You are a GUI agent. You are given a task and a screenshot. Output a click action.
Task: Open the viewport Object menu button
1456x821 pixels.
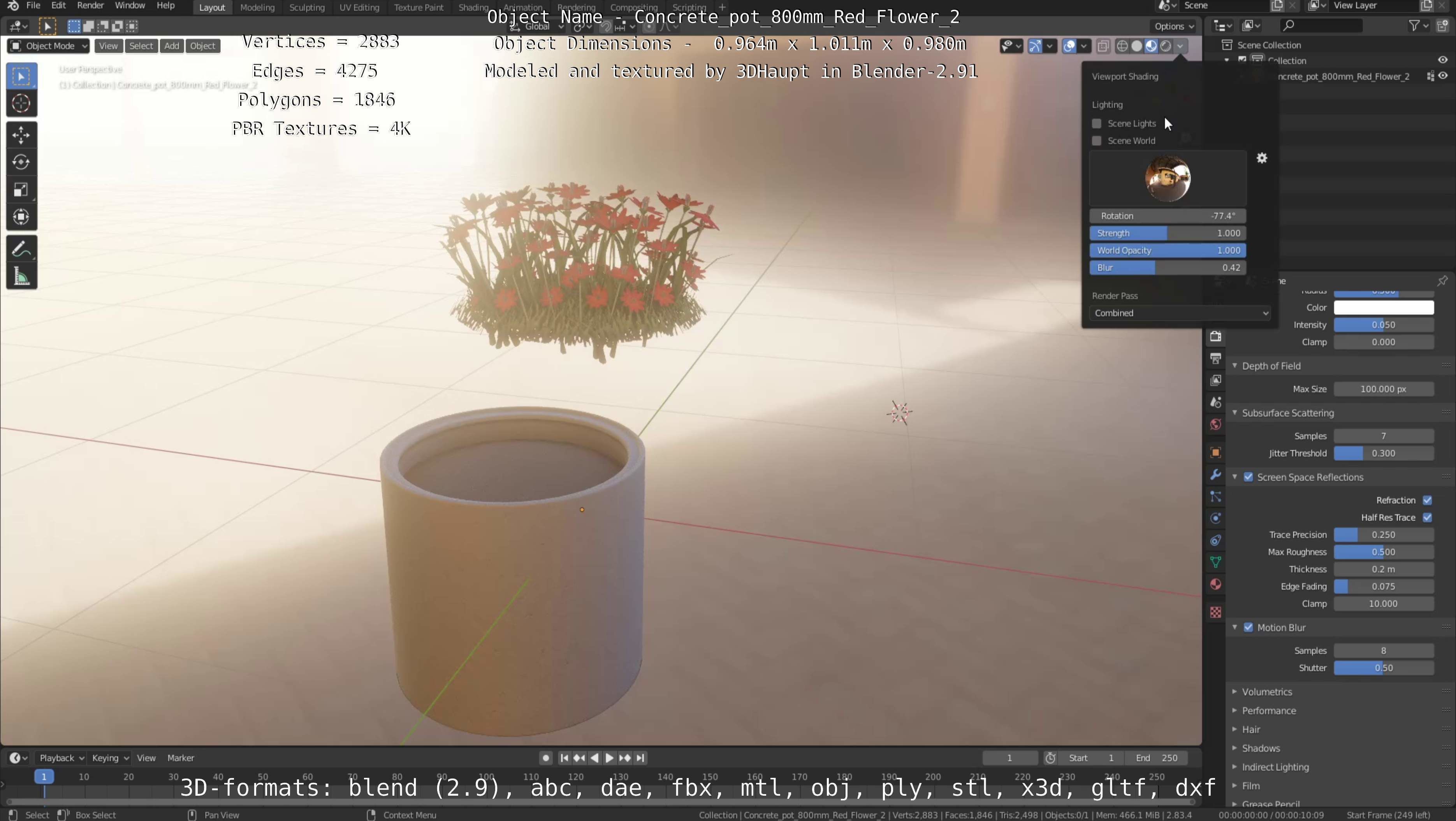[x=202, y=46]
